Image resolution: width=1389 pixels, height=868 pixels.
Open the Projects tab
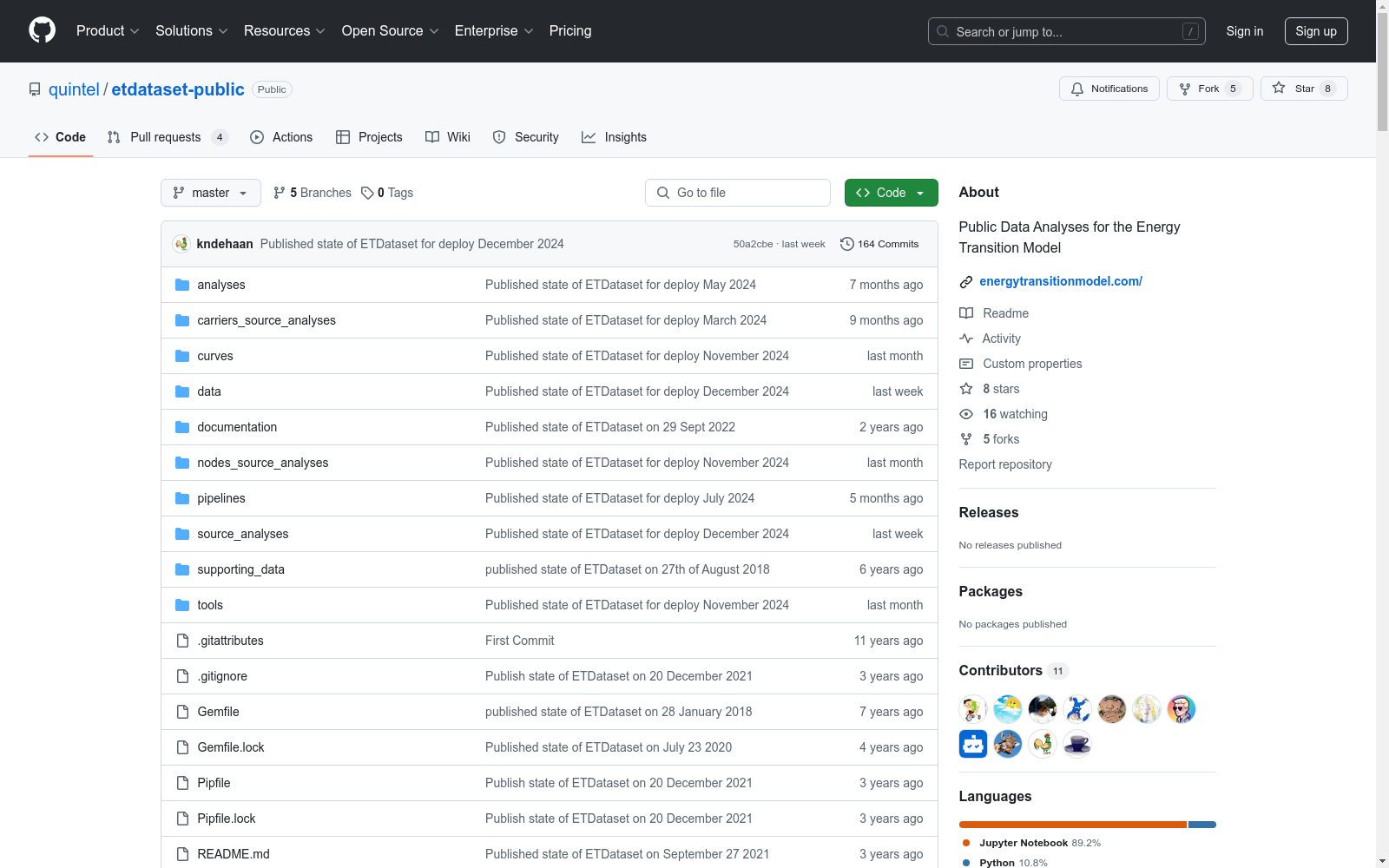(369, 137)
